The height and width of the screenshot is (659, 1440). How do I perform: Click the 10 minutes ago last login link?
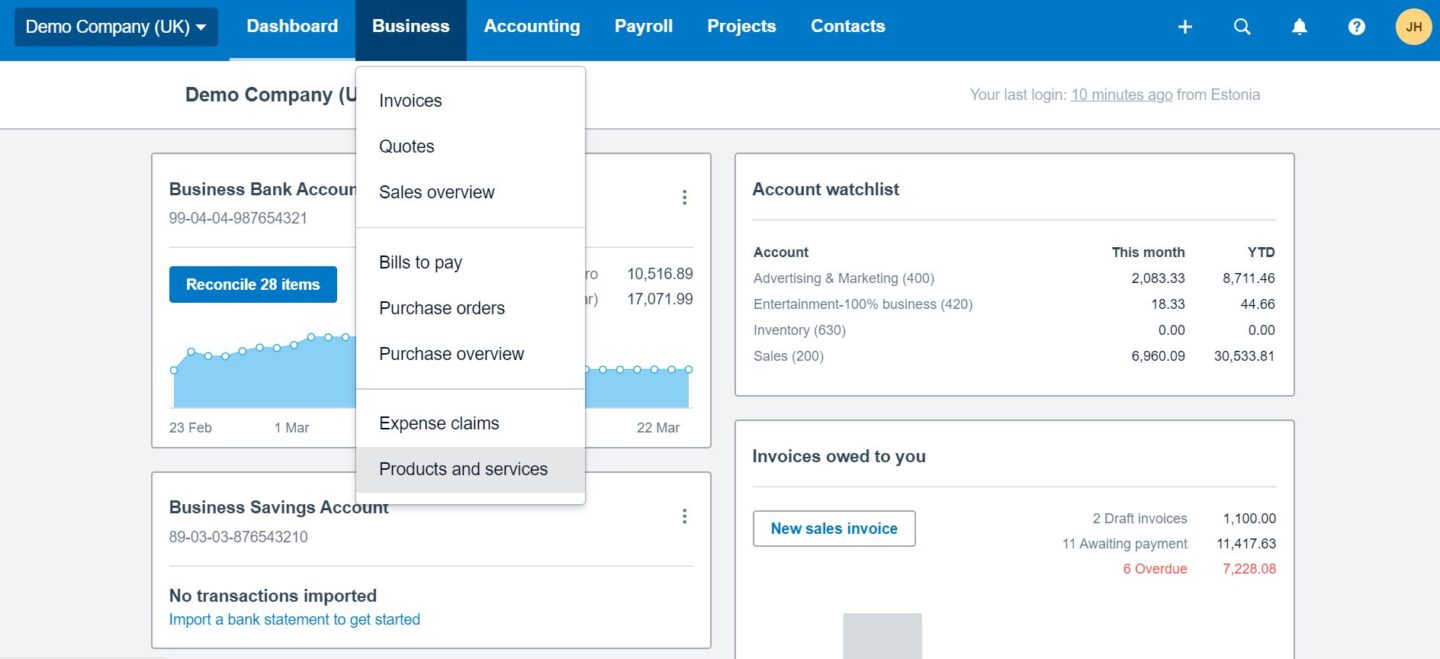point(1121,93)
